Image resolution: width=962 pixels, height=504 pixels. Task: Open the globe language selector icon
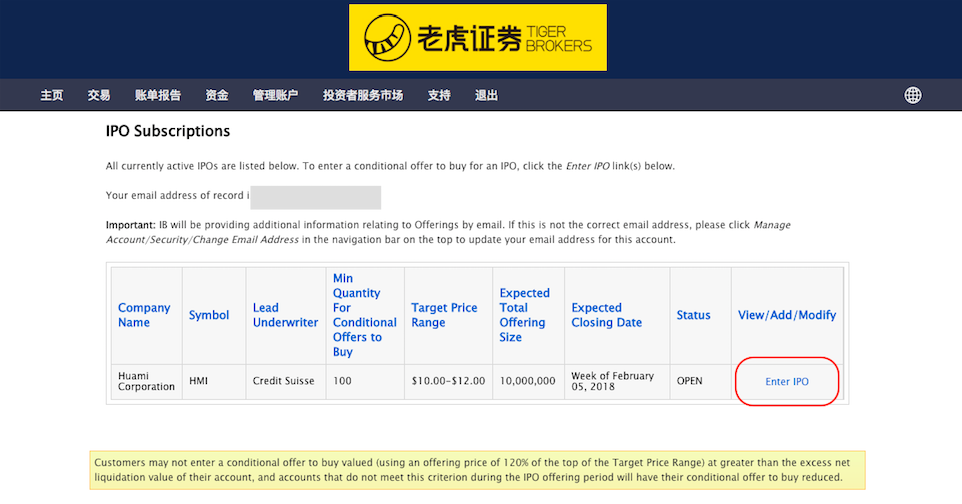tap(912, 95)
